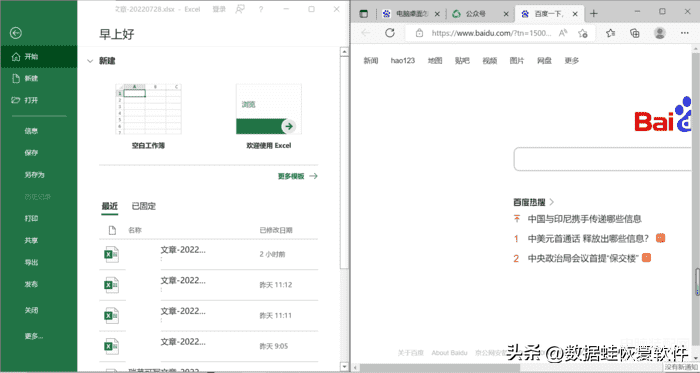The image size is (700, 373).
Task: Collapse the 新建 section chevron
Action: [90, 61]
